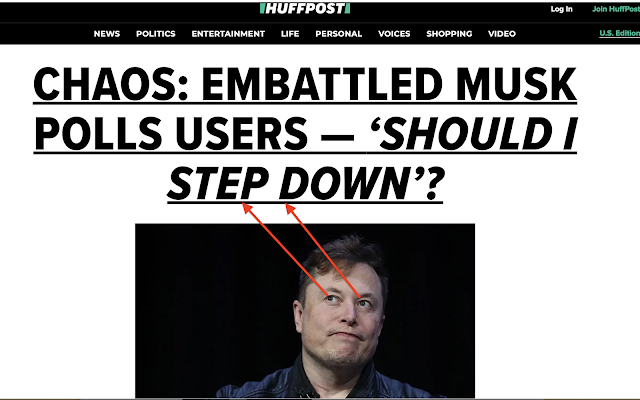Viewport: 640px width, 400px height.
Task: Click the left red arrowhead under the headline
Action: (247, 208)
